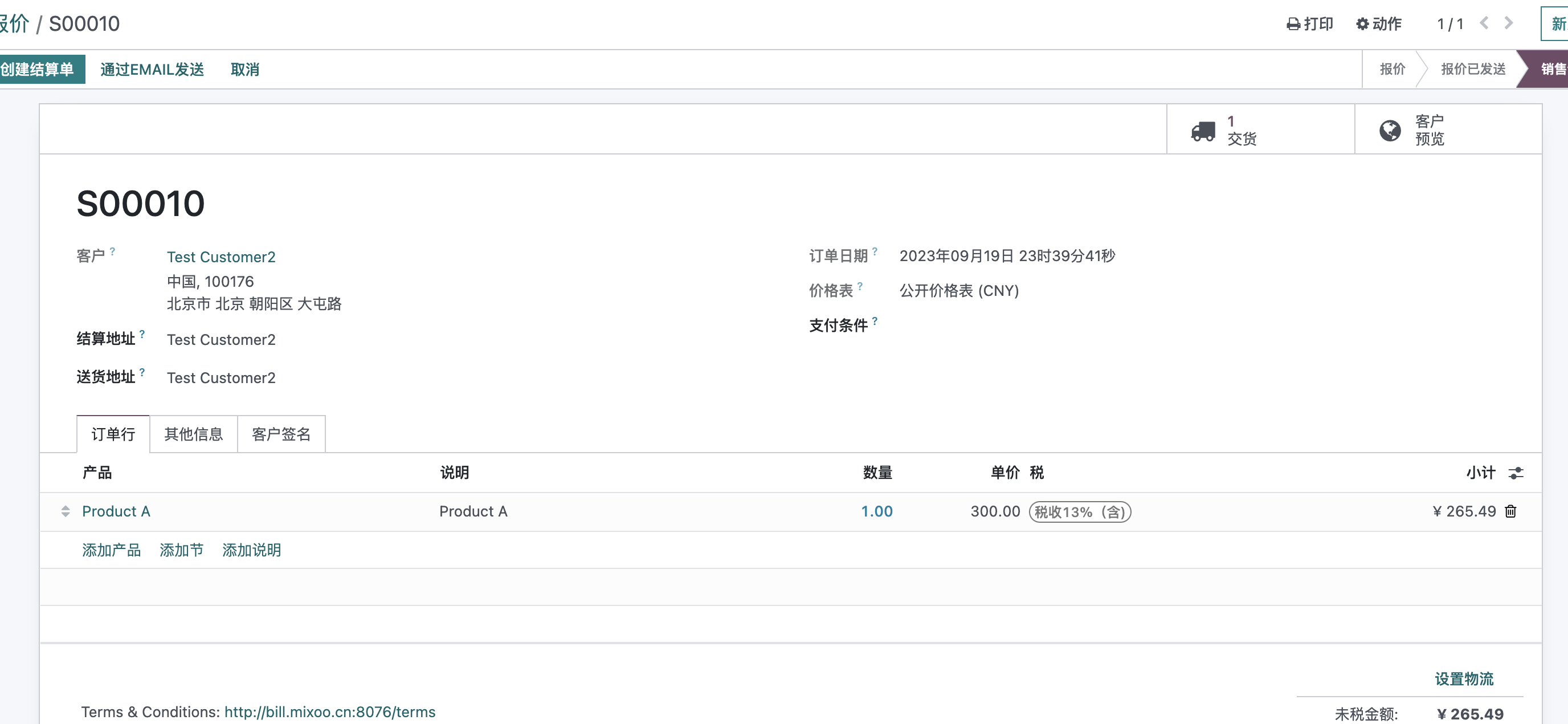Add a product line

(112, 551)
